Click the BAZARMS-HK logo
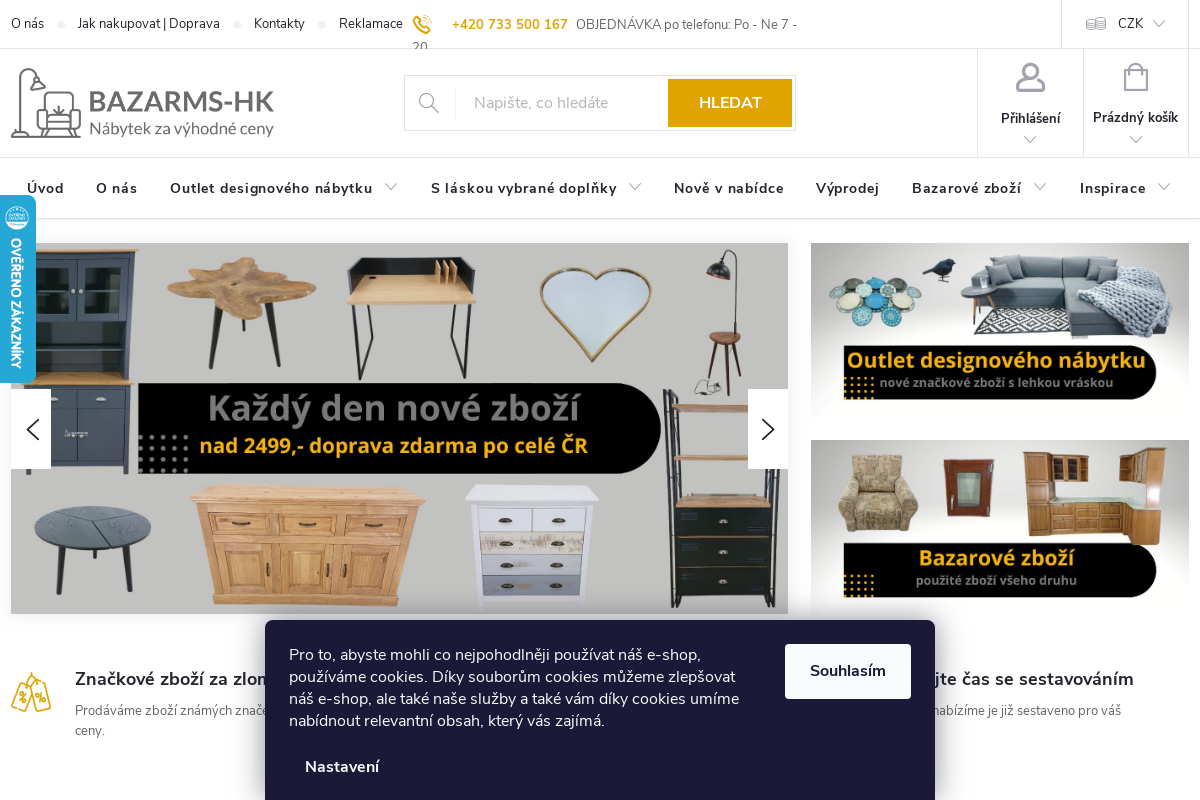Screen dimensions: 1200x800 pyautogui.click(x=142, y=103)
